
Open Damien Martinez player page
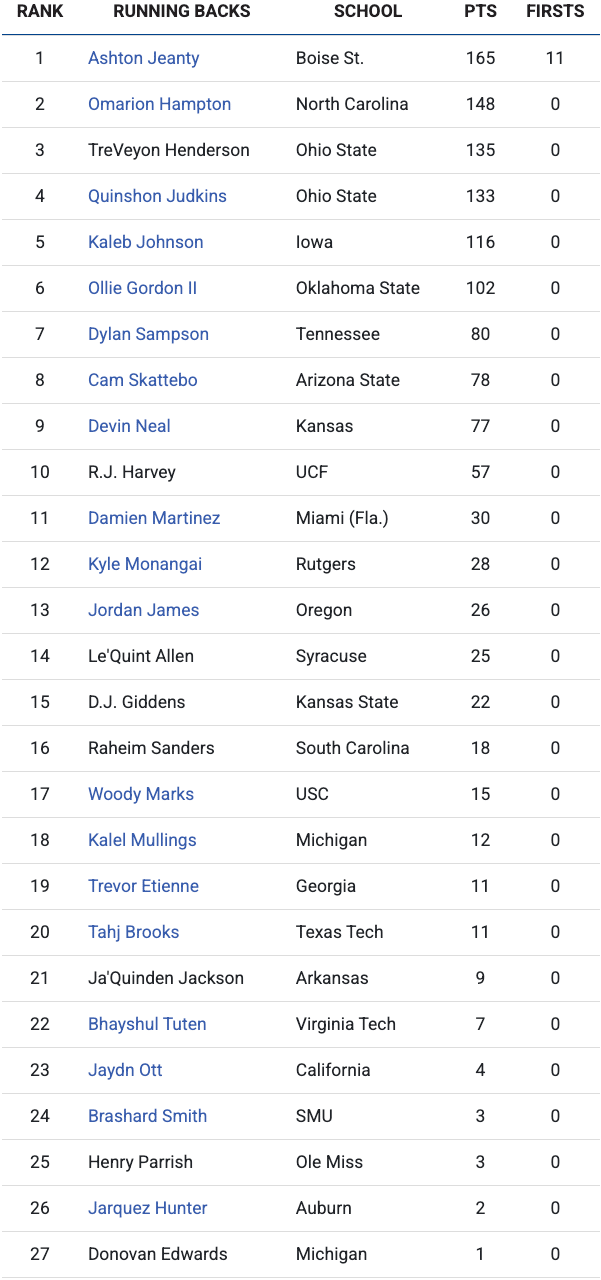(154, 518)
